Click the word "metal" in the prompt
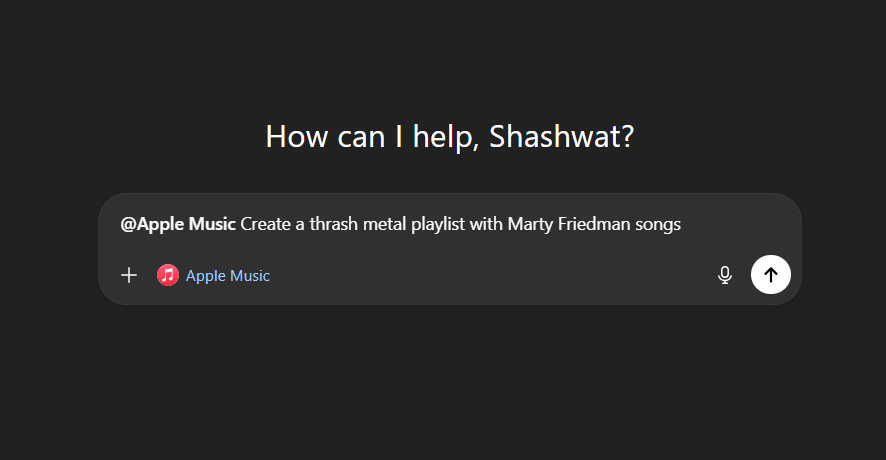886x460 pixels. pos(386,224)
